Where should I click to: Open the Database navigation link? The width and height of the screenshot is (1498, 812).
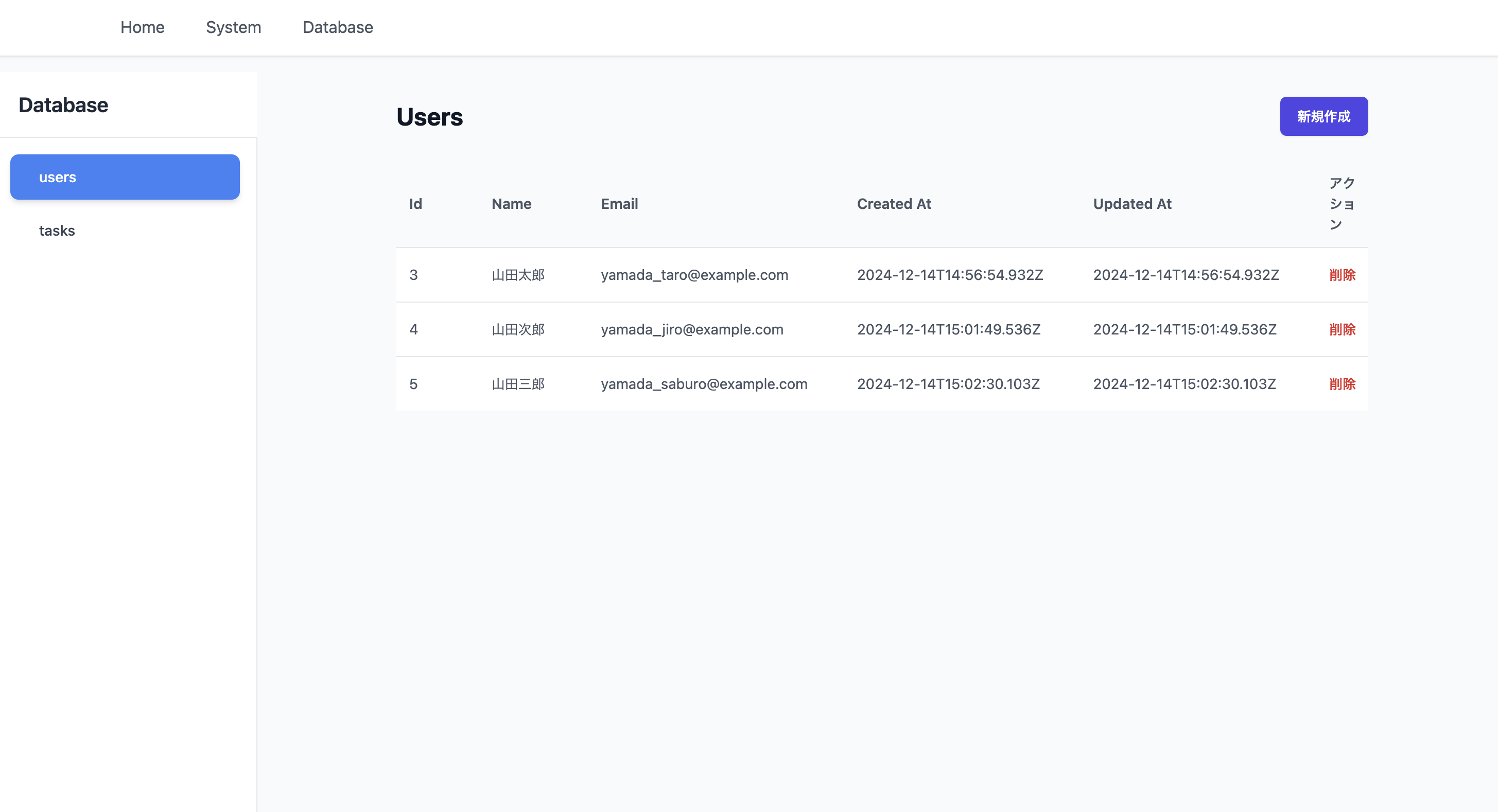click(337, 27)
